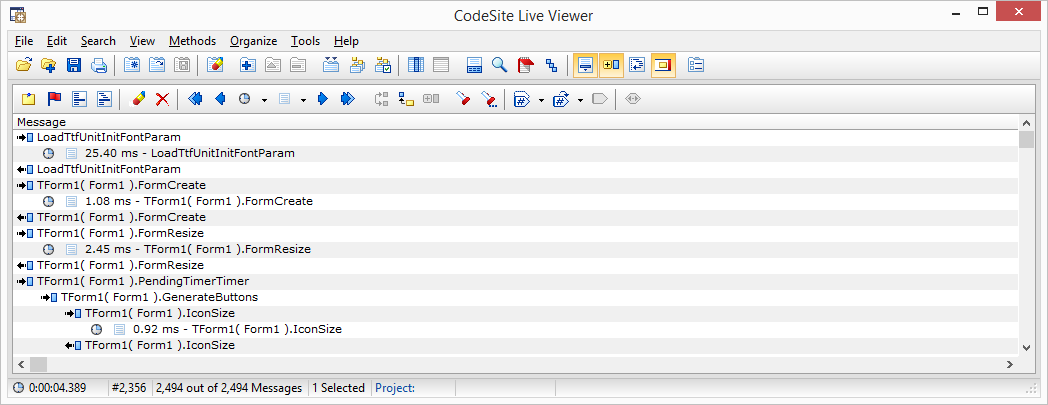Click the '0:00:04.389' elapsed time in status bar

point(56,388)
